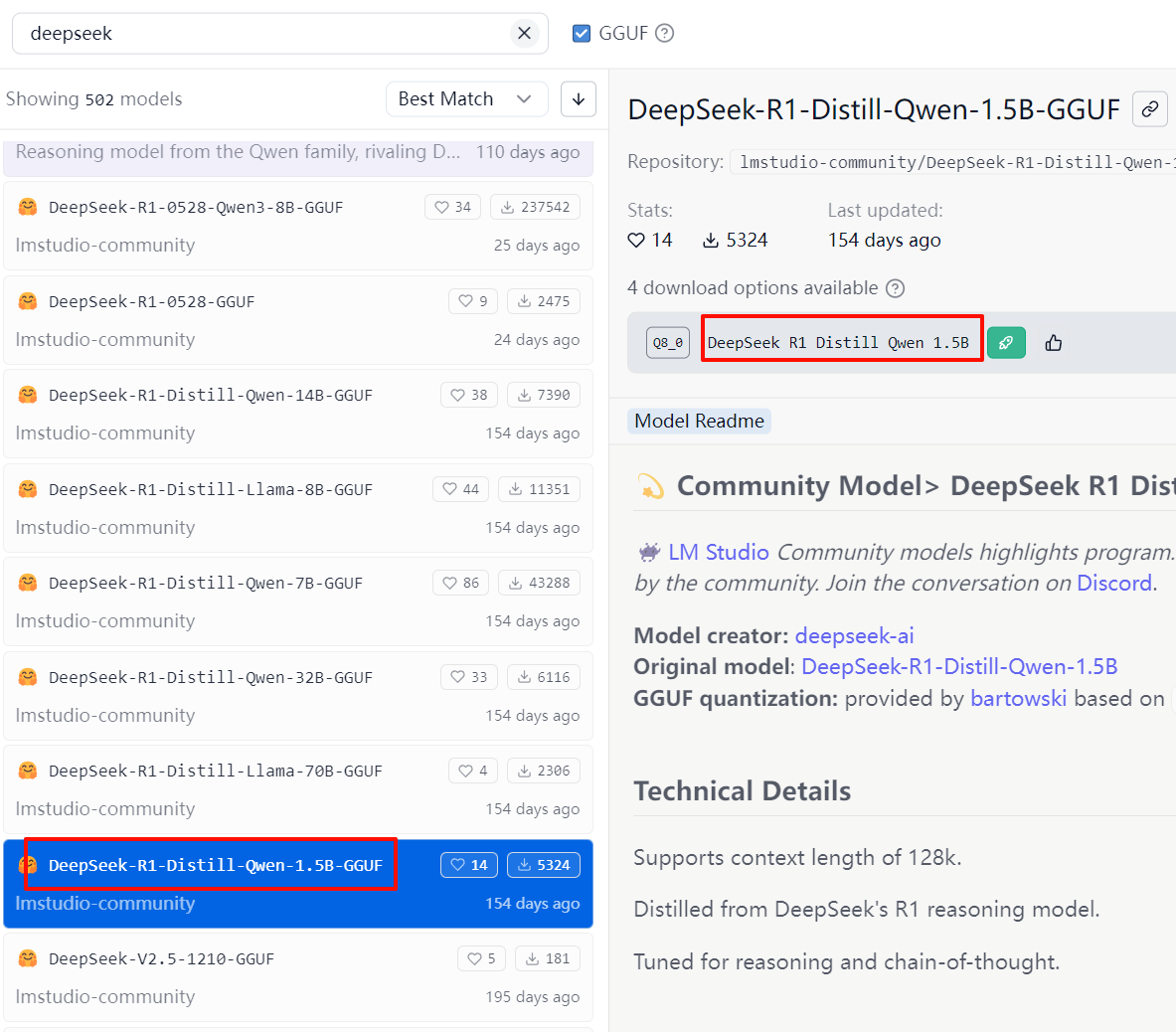Click the downloads badge showing 2306
The image size is (1176, 1032).
tap(544, 771)
